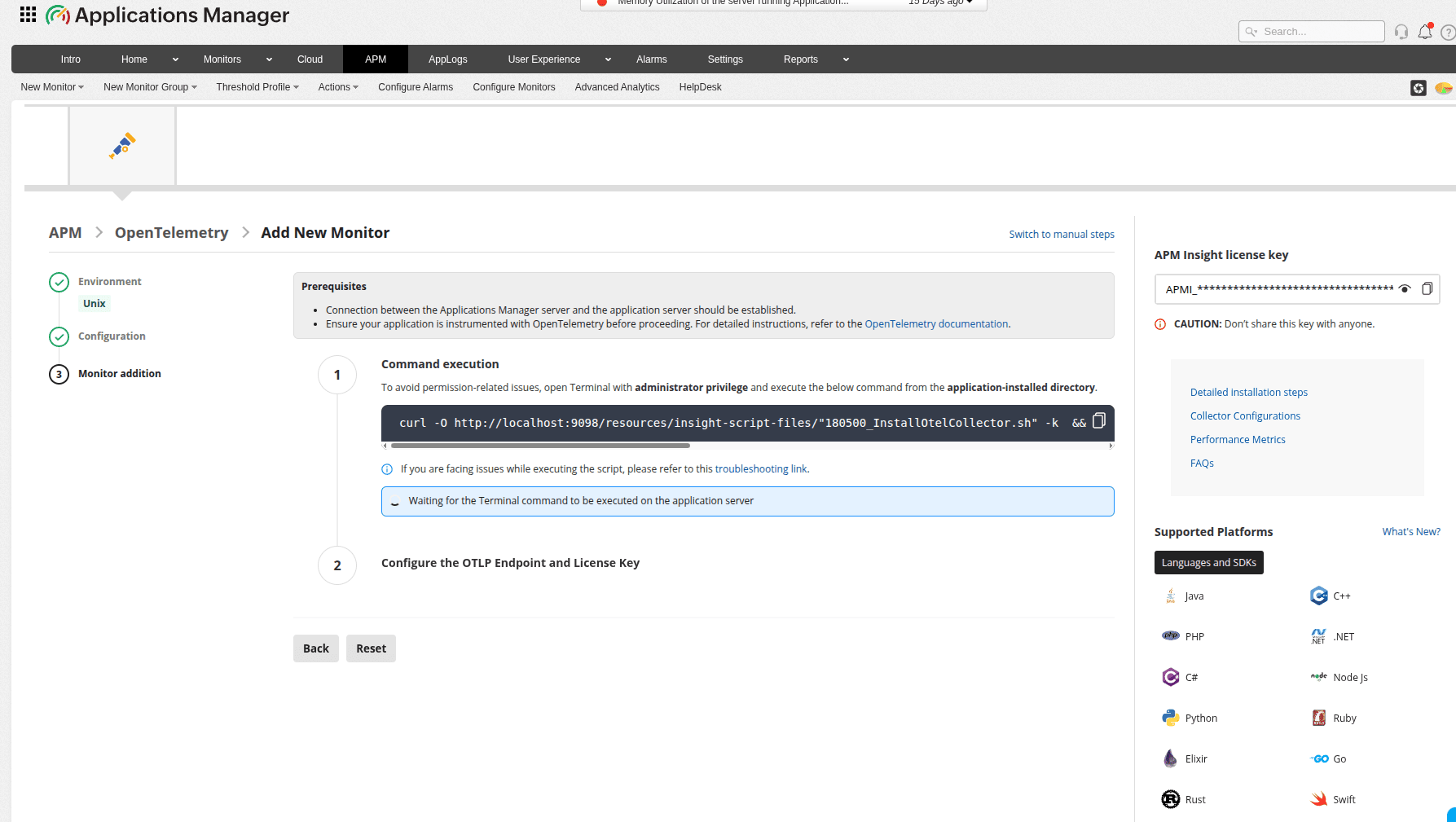
Task: Open the AppLogs tab
Action: [448, 59]
